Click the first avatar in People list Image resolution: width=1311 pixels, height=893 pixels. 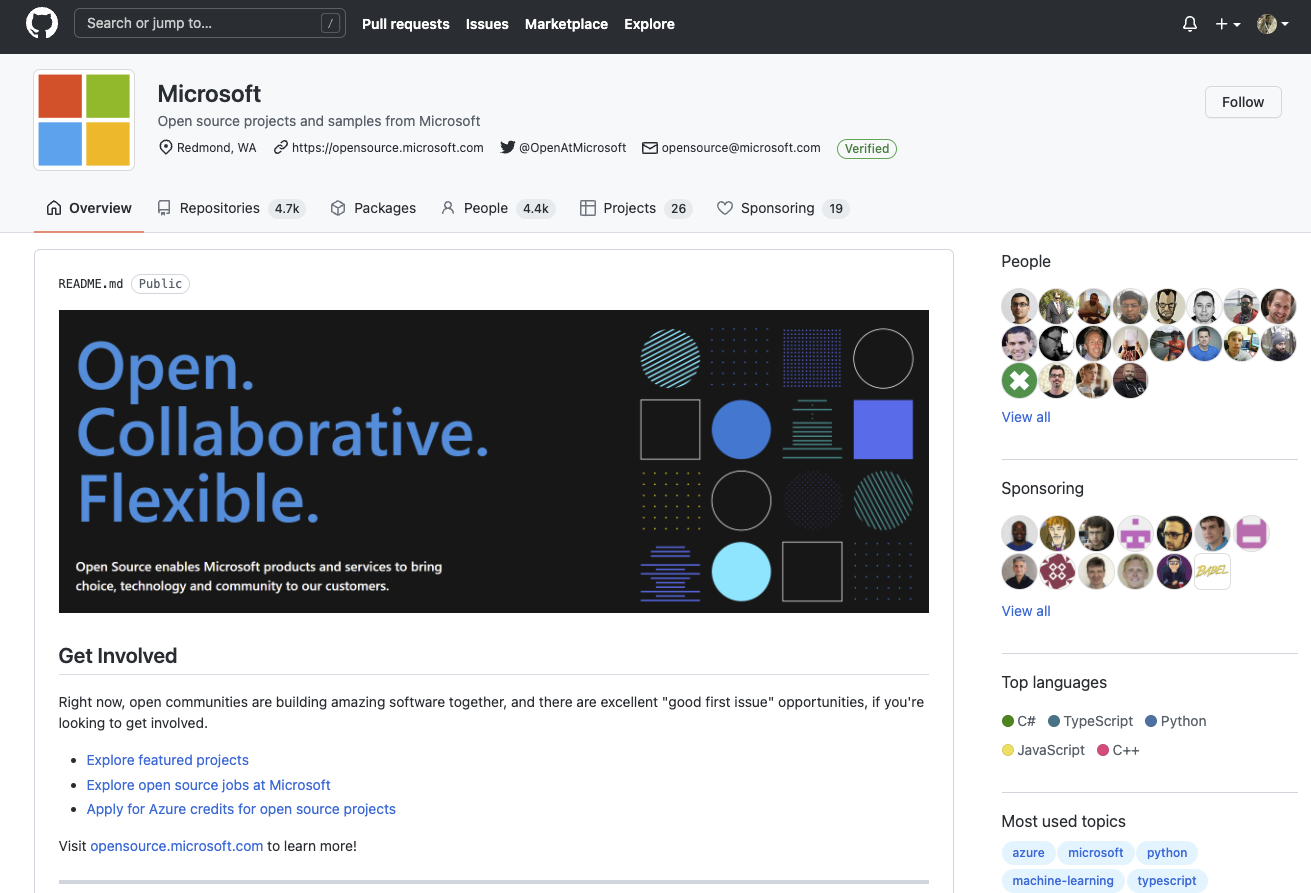1019,306
